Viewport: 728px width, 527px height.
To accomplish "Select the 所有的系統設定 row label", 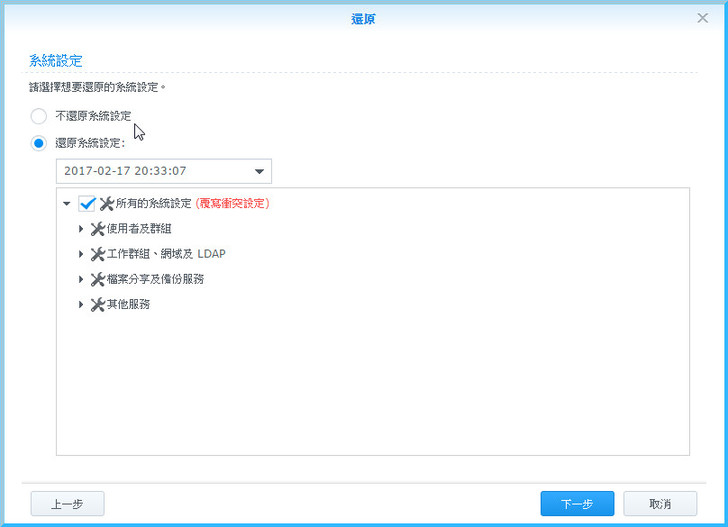I will (154, 203).
